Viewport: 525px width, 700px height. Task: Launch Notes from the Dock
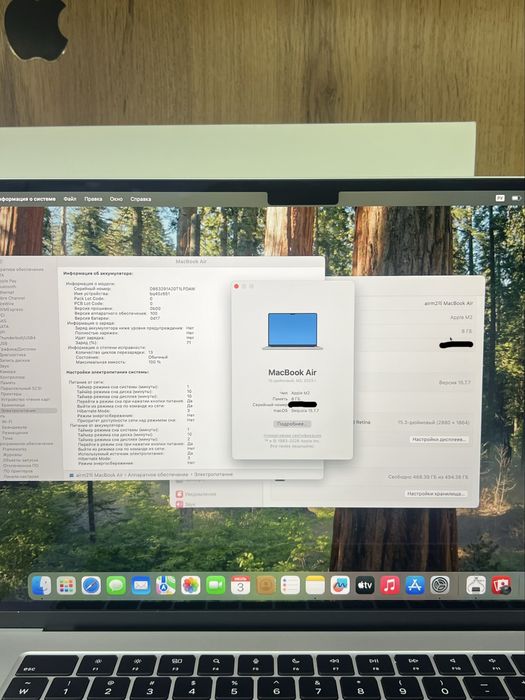pos(315,585)
